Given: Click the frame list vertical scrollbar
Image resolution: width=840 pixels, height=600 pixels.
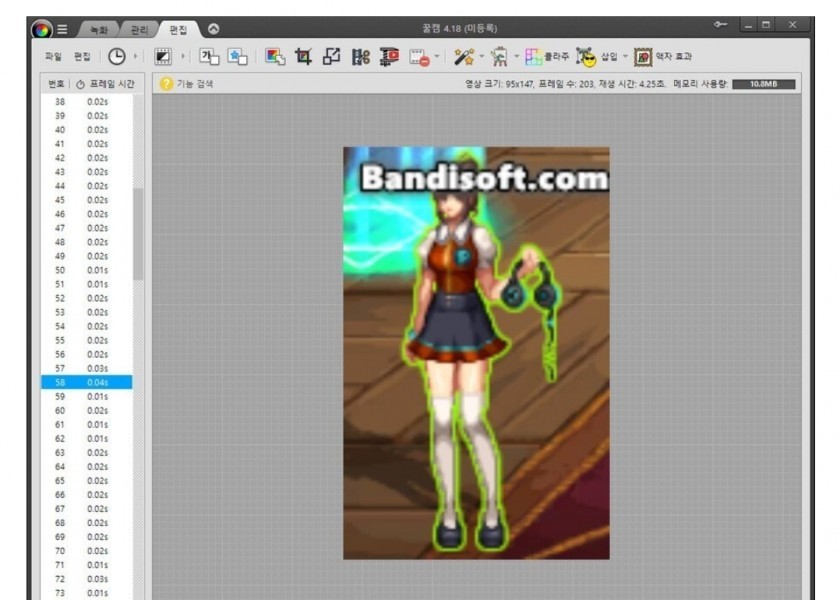Looking at the screenshot, I should click(138, 235).
